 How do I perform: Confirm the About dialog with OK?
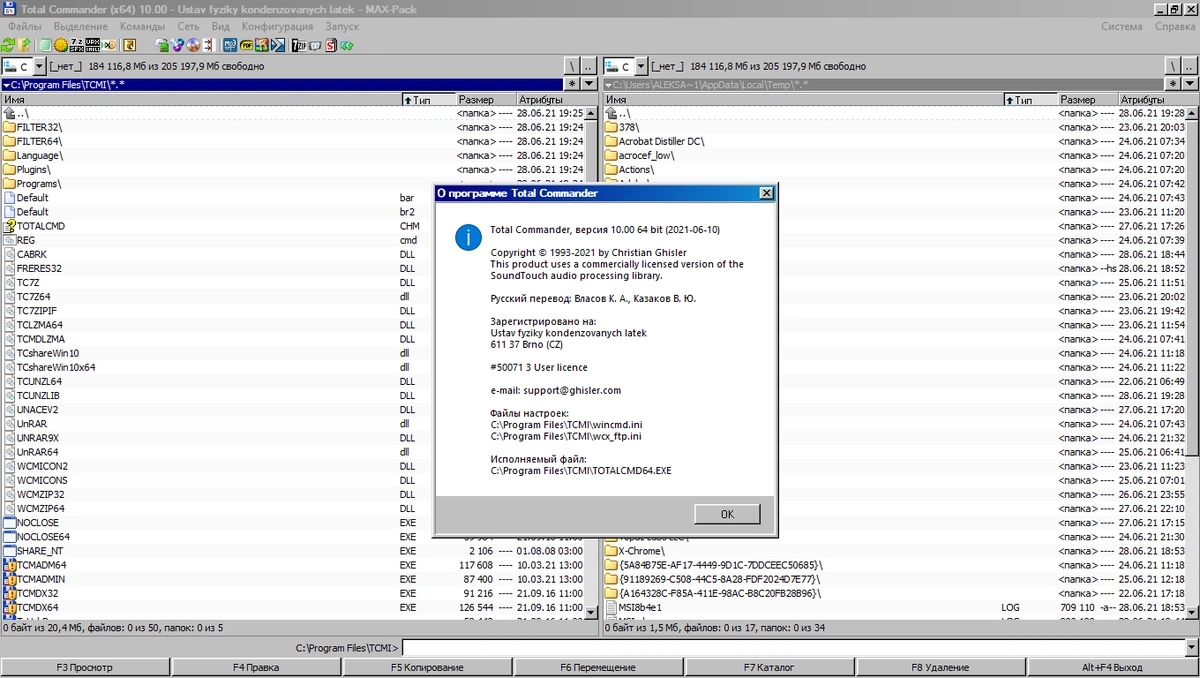(x=727, y=514)
